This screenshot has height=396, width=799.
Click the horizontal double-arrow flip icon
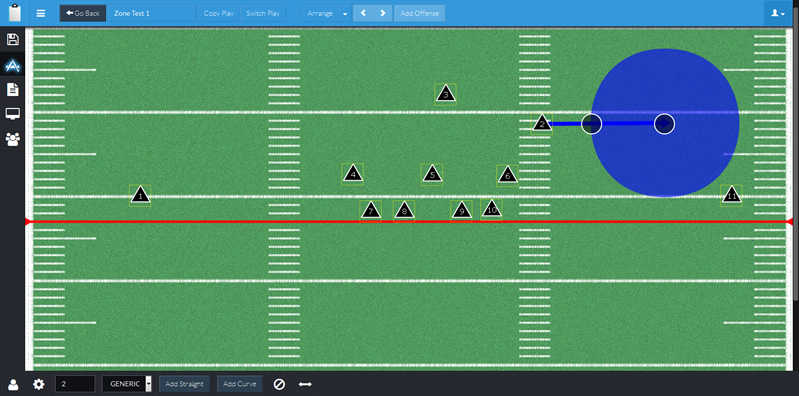point(305,384)
